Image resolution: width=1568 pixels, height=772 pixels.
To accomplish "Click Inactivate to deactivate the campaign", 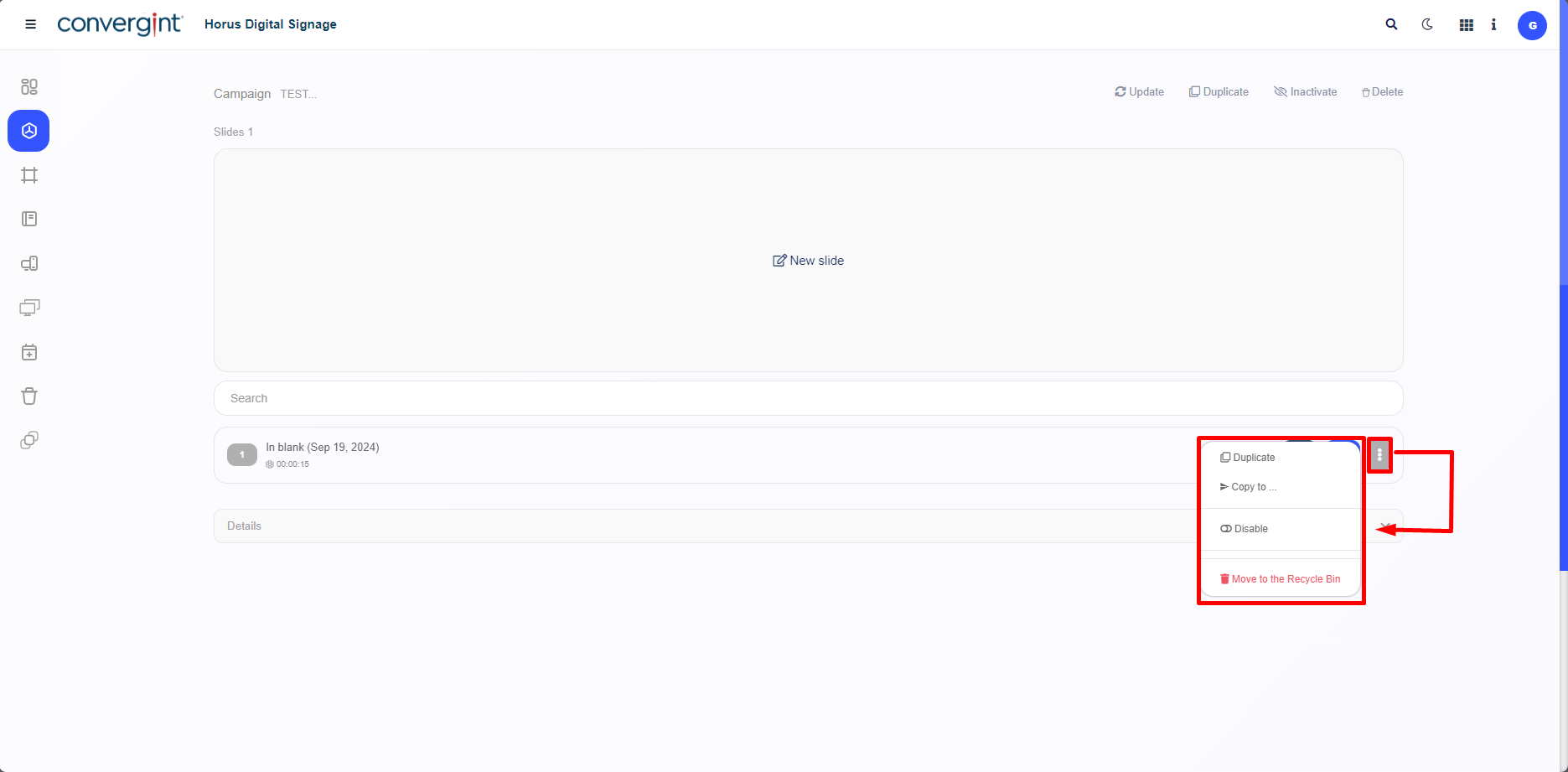I will [x=1305, y=92].
